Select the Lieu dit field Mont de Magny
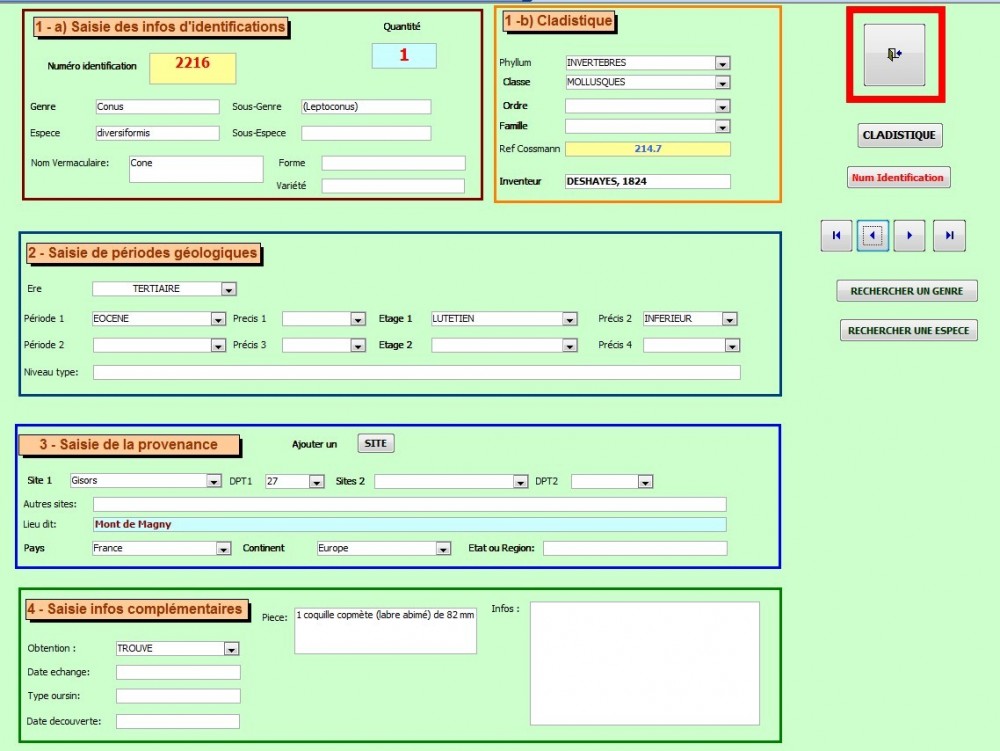This screenshot has width=1000, height=751. pos(408,524)
